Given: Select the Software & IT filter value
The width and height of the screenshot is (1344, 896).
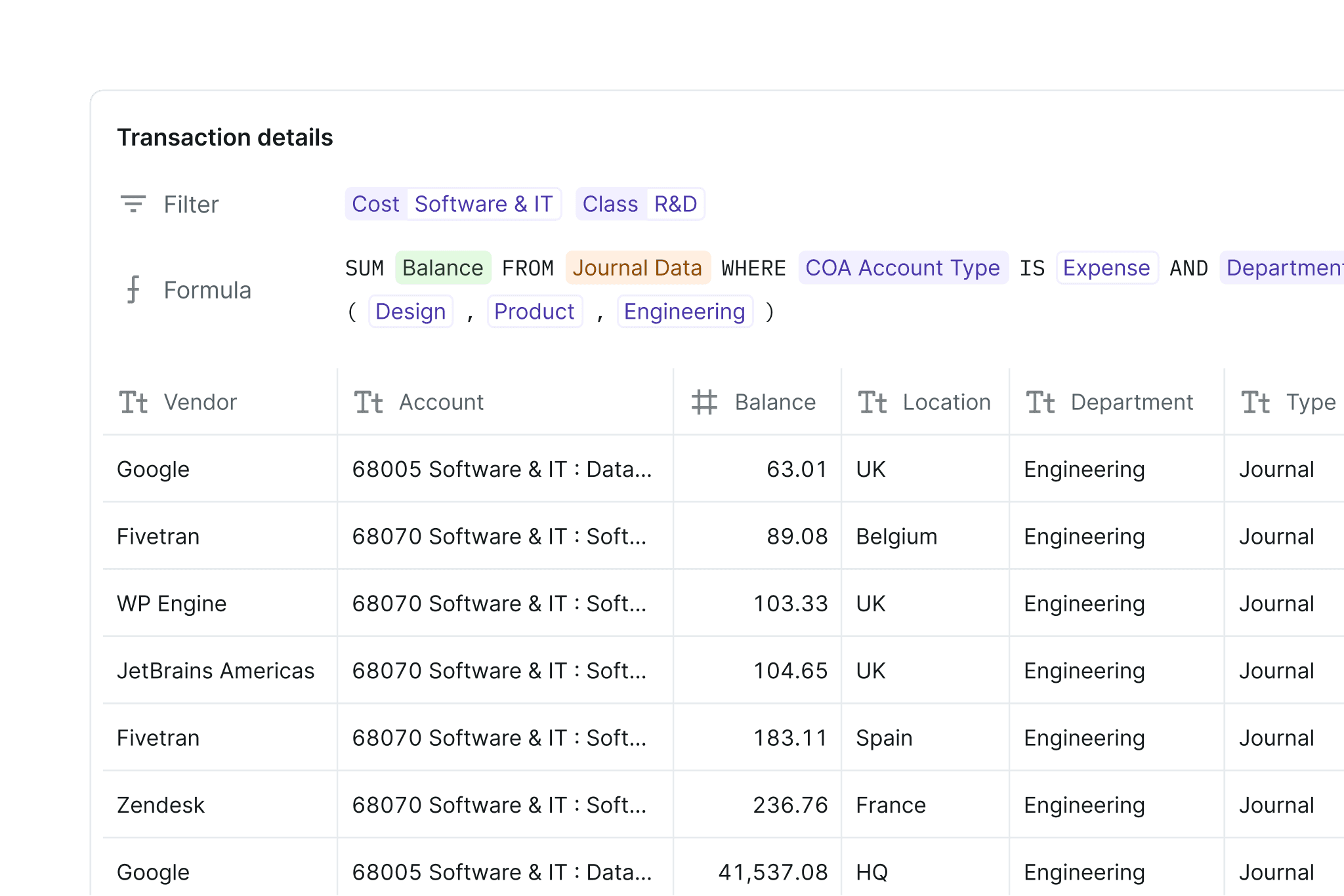Looking at the screenshot, I should point(484,204).
